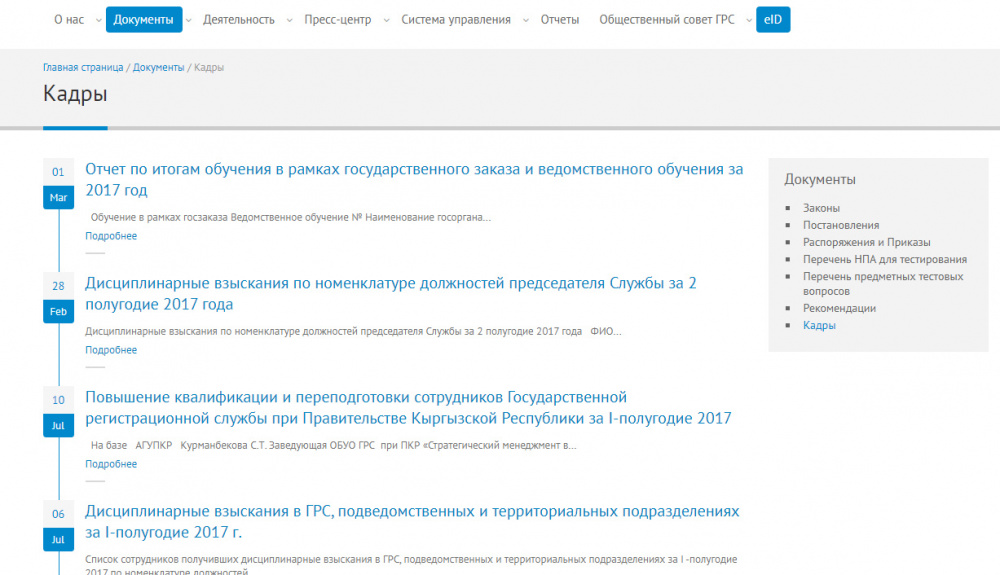Click the 10 Jul date badge
1000x575 pixels.
58,412
